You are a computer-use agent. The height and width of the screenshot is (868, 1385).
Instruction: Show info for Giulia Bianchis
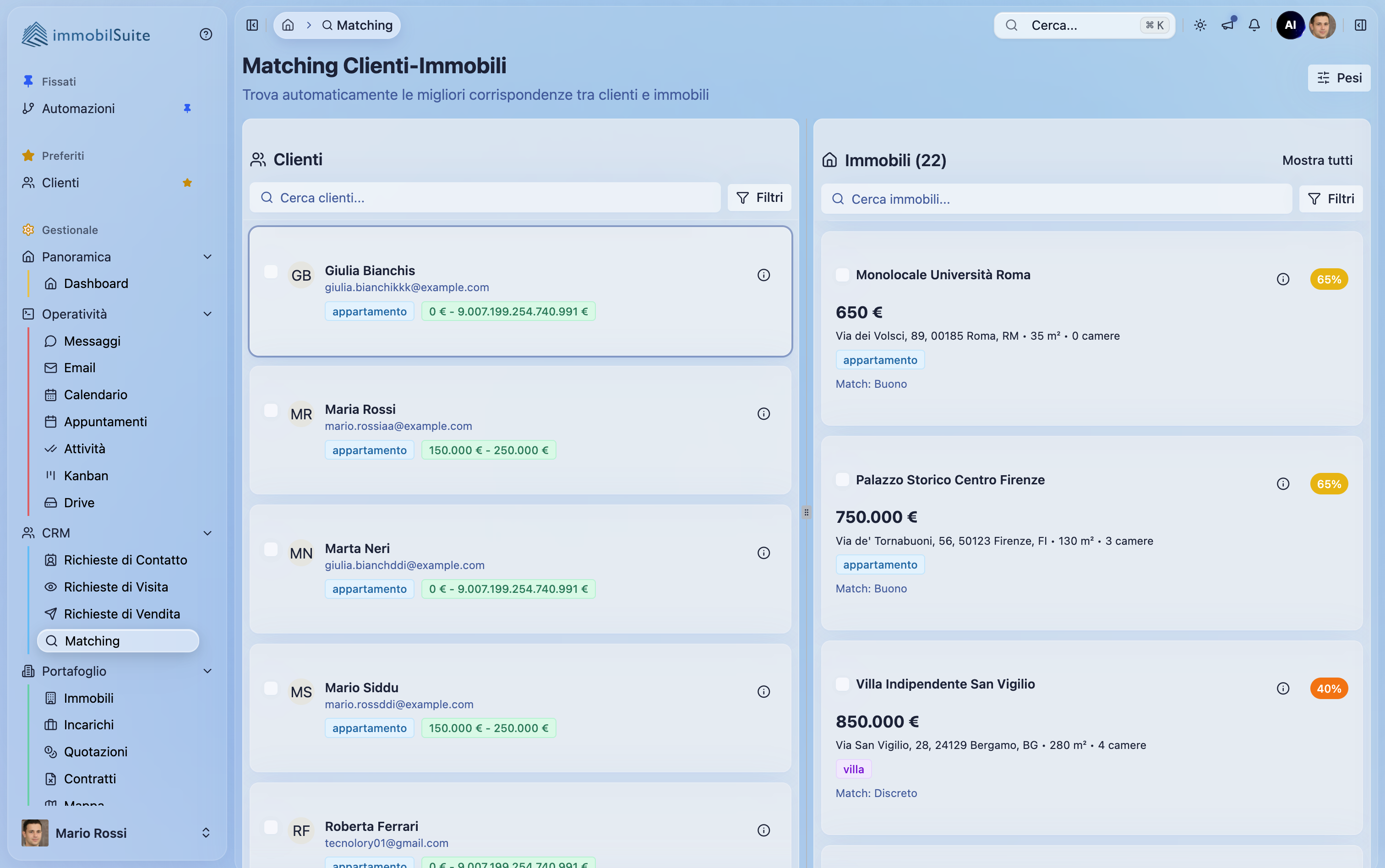(763, 275)
